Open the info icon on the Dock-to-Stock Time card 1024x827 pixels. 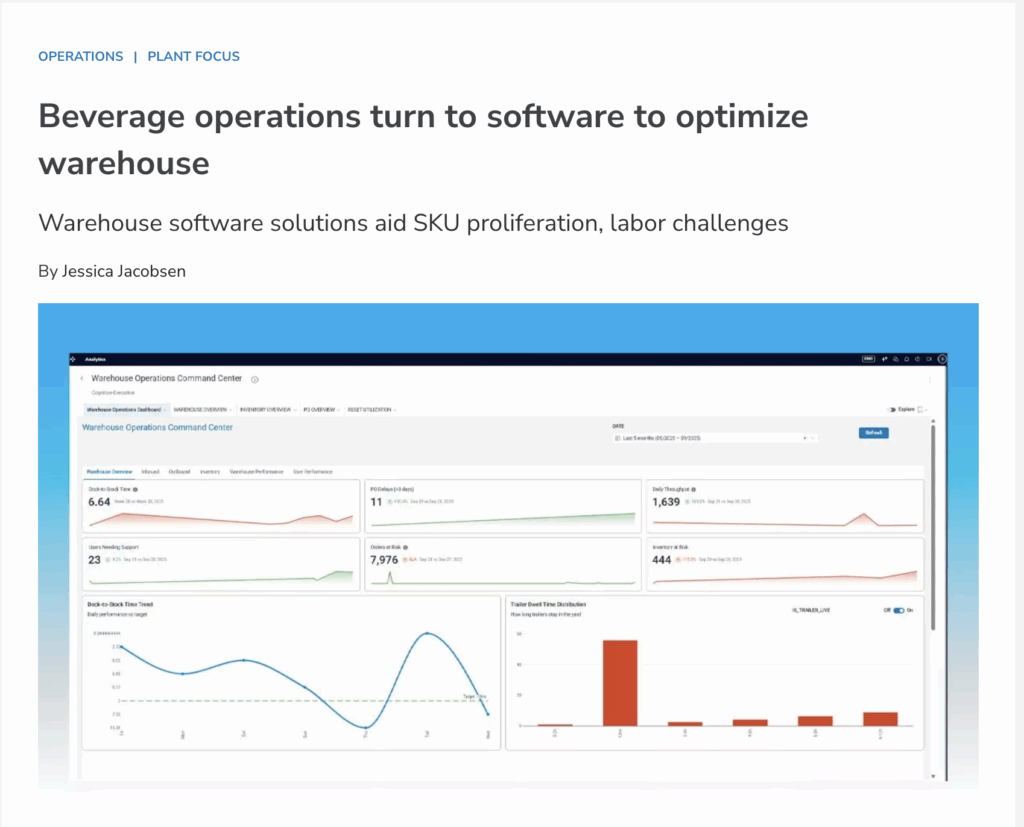pyautogui.click(x=136, y=490)
